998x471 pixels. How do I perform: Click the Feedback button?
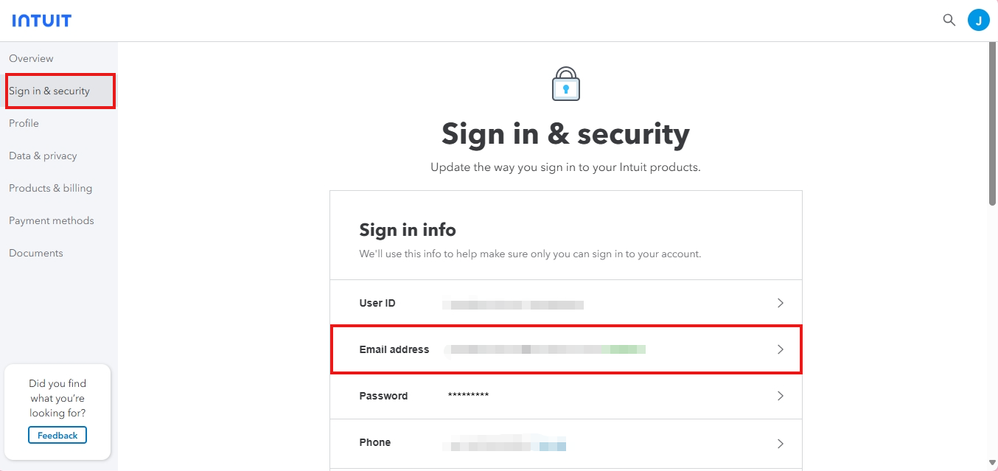pos(57,435)
